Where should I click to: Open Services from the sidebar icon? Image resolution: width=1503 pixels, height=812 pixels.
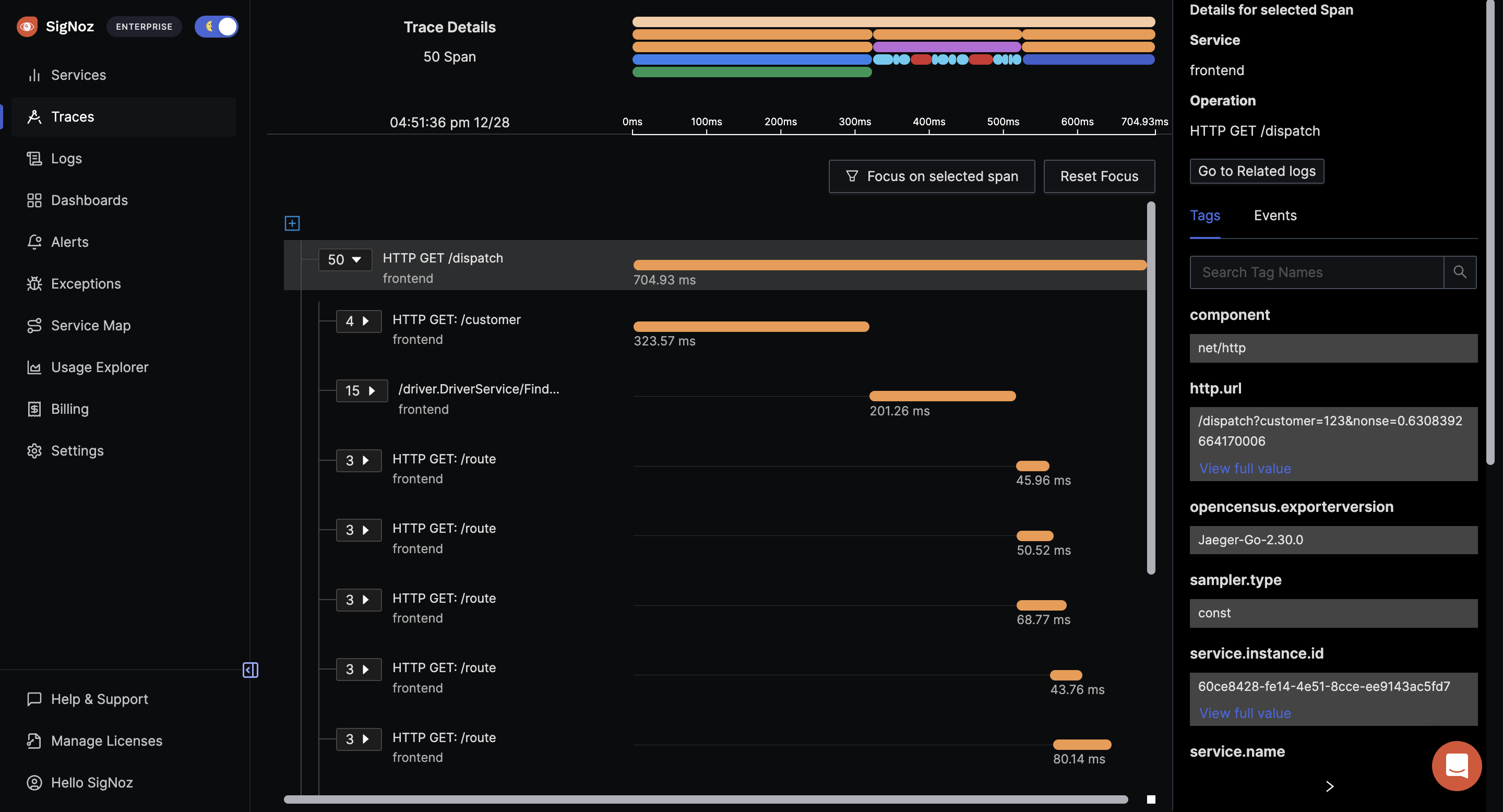[x=34, y=75]
